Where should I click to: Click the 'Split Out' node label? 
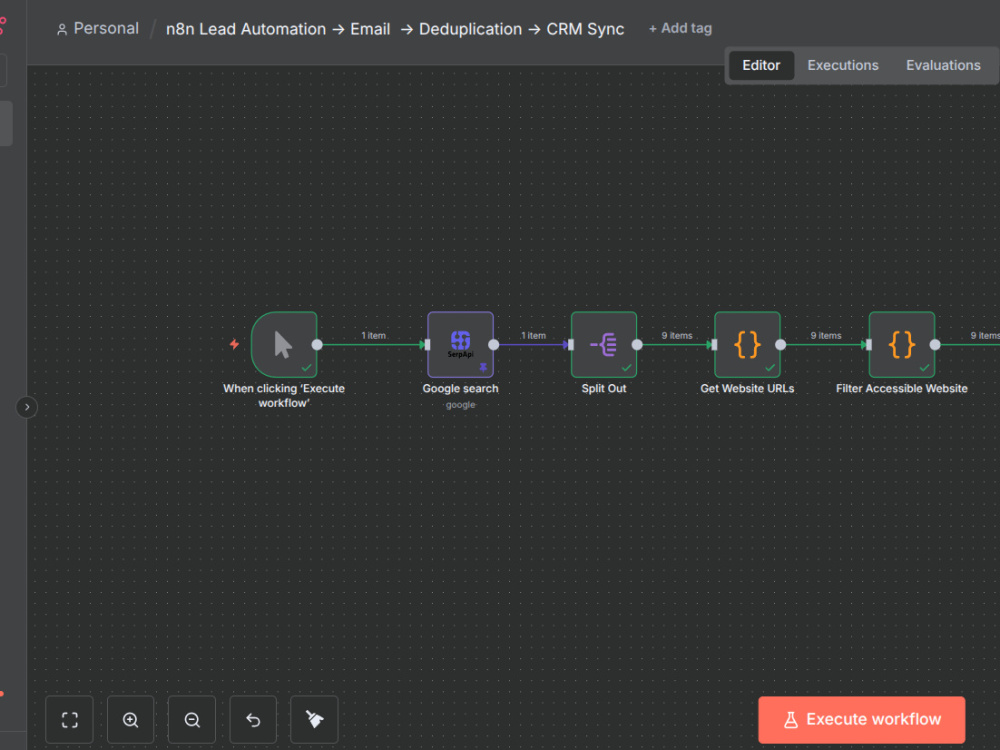(603, 388)
